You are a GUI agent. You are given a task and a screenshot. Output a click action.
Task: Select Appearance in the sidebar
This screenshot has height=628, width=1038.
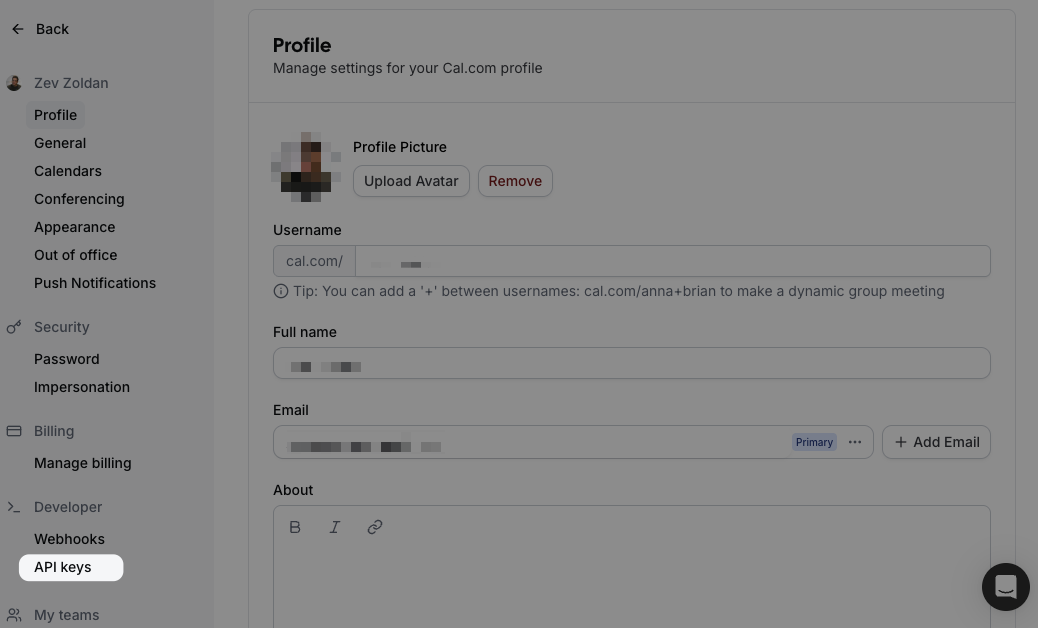pyautogui.click(x=75, y=227)
